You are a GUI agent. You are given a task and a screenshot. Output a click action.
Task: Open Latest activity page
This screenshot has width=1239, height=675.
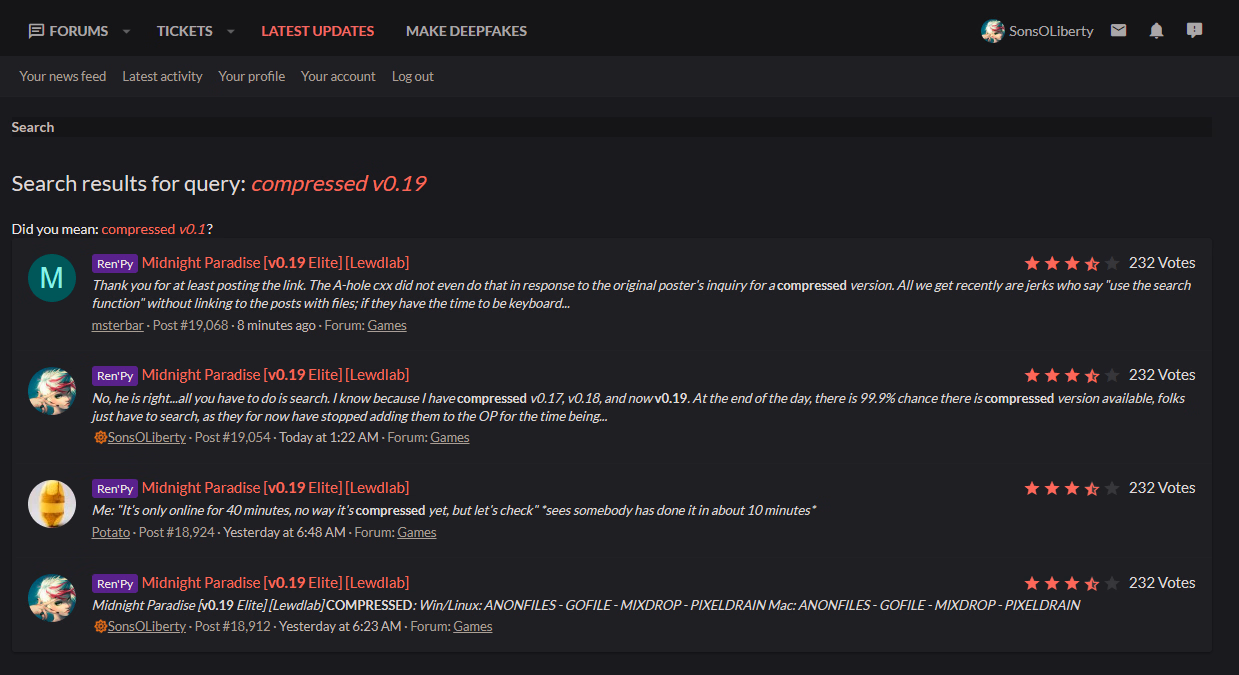(162, 76)
